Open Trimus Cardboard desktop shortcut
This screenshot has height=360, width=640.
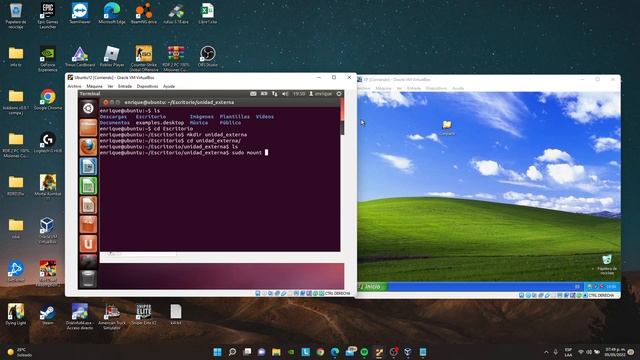pos(80,56)
